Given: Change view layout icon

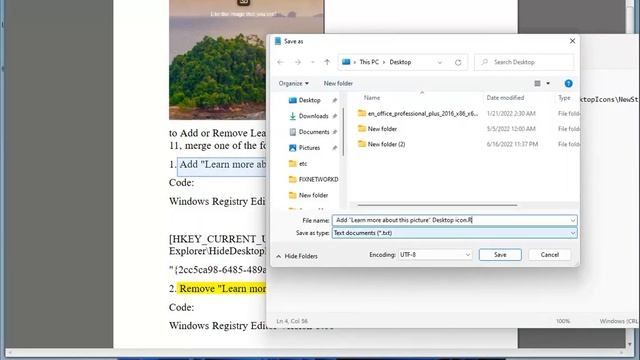Looking at the screenshot, I should point(538,83).
